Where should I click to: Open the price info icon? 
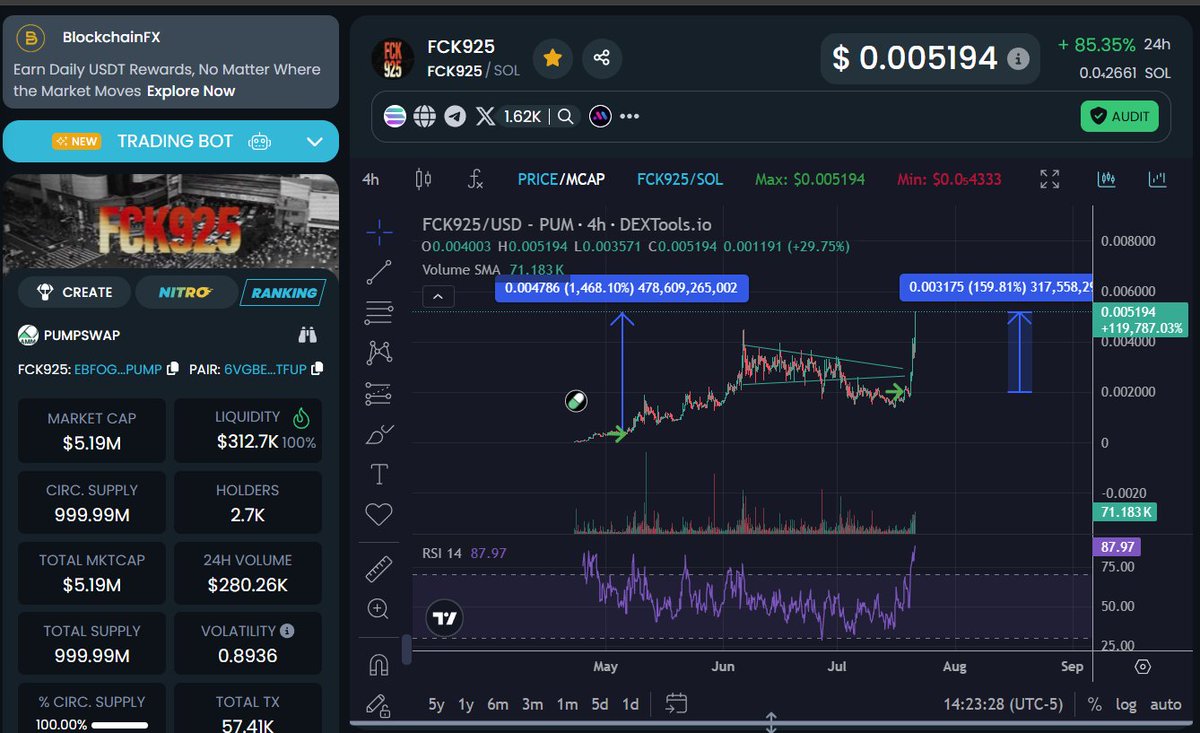click(1017, 58)
